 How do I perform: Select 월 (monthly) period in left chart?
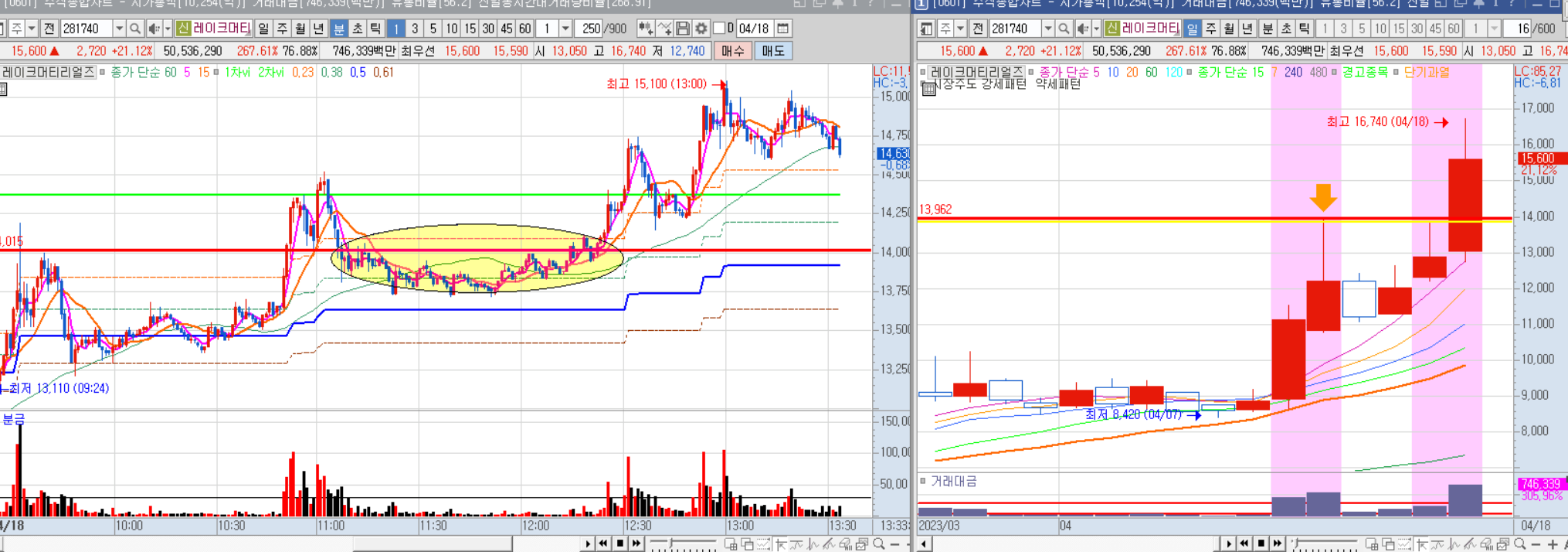[301, 29]
